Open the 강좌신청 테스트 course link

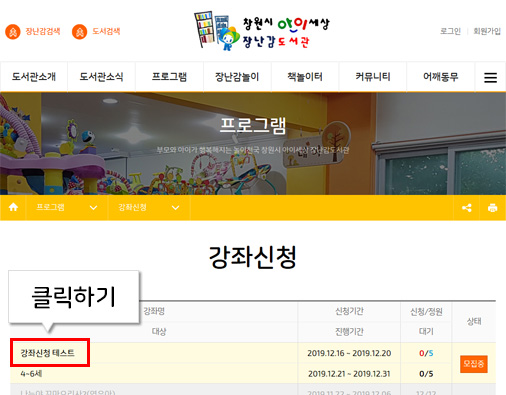pos(48,353)
